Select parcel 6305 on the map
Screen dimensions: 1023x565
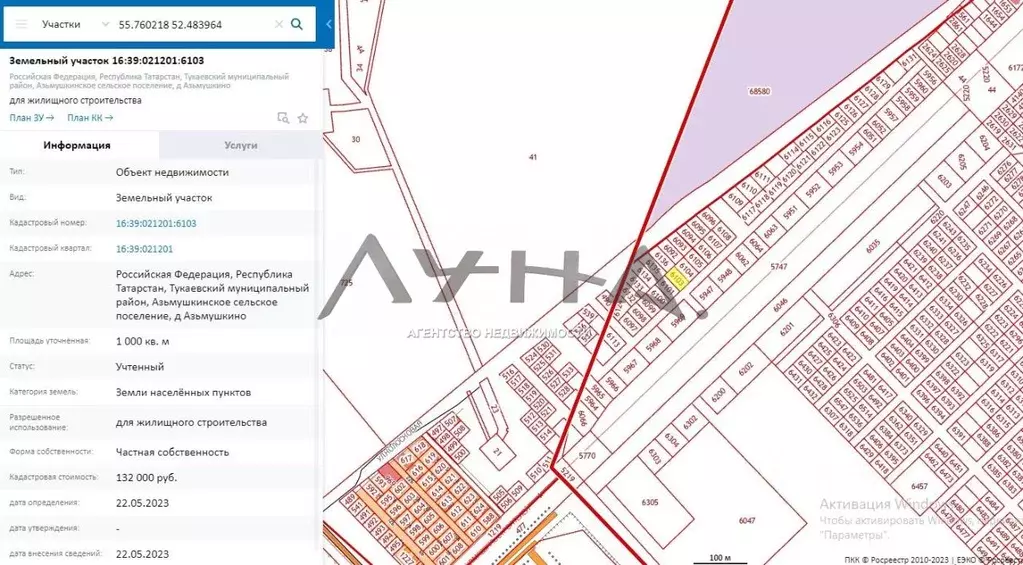coord(649,503)
